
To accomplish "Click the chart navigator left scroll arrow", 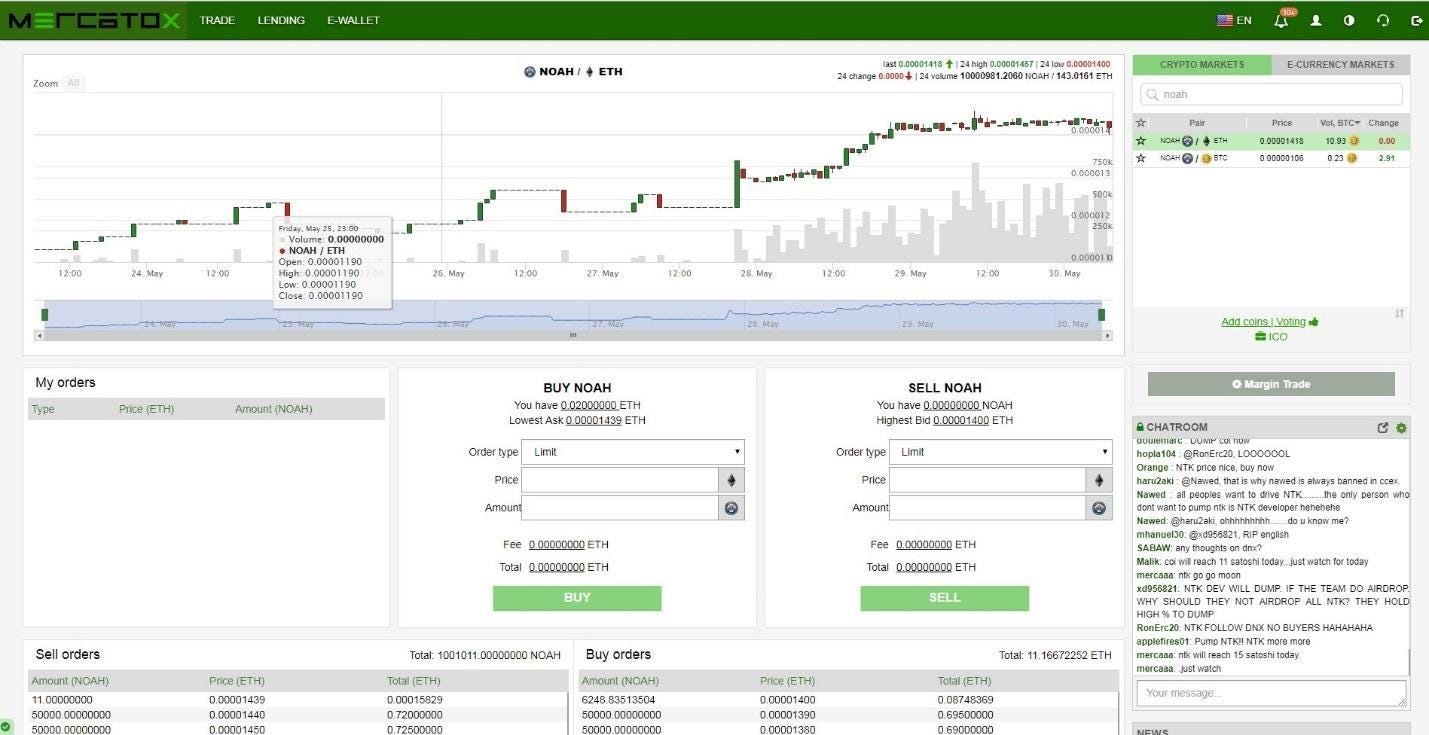I will [x=39, y=335].
